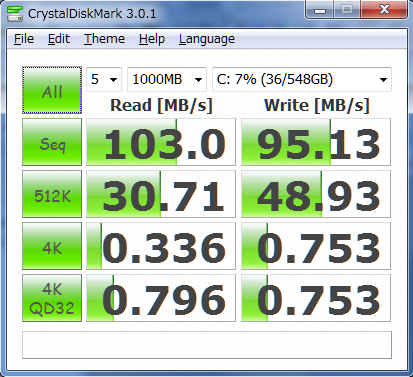Run all benchmarks with All button
This screenshot has height=377, width=413.
click(52, 90)
